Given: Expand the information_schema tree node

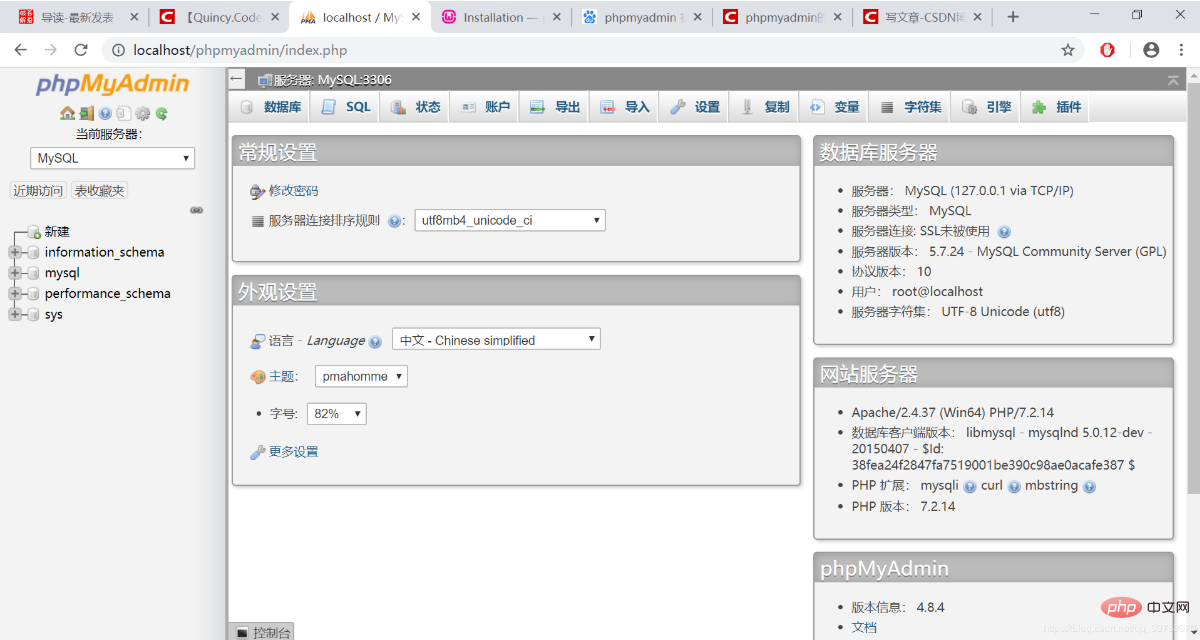Looking at the screenshot, I should pyautogui.click(x=15, y=253).
